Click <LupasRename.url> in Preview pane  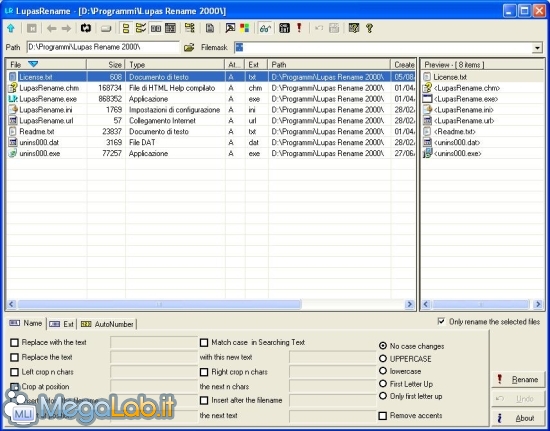464,121
